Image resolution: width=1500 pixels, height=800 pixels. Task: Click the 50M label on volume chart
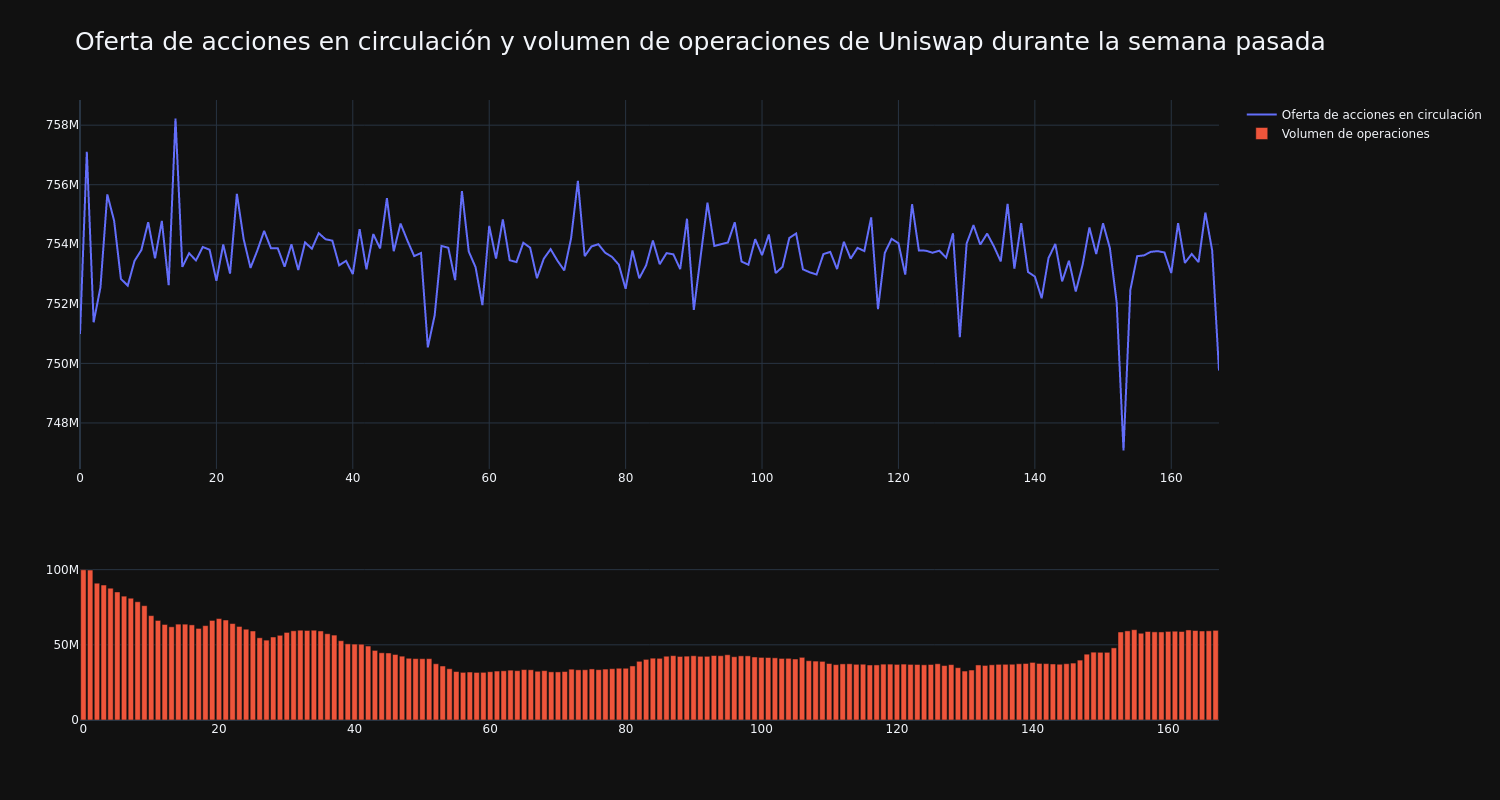click(x=66, y=645)
